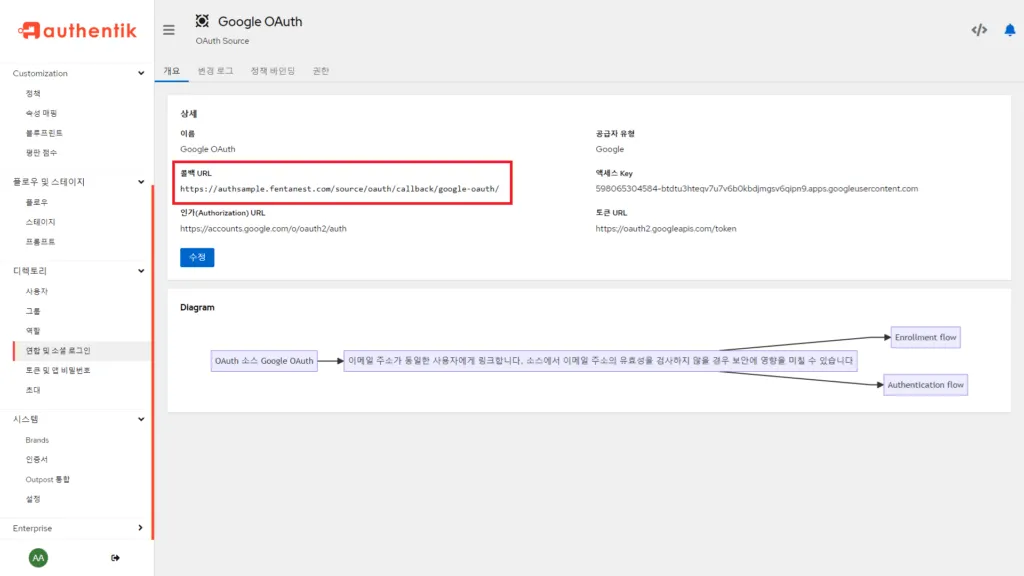Screen dimensions: 1024x576
Task: Click the Authentication flow diagram node
Action: pos(925,385)
